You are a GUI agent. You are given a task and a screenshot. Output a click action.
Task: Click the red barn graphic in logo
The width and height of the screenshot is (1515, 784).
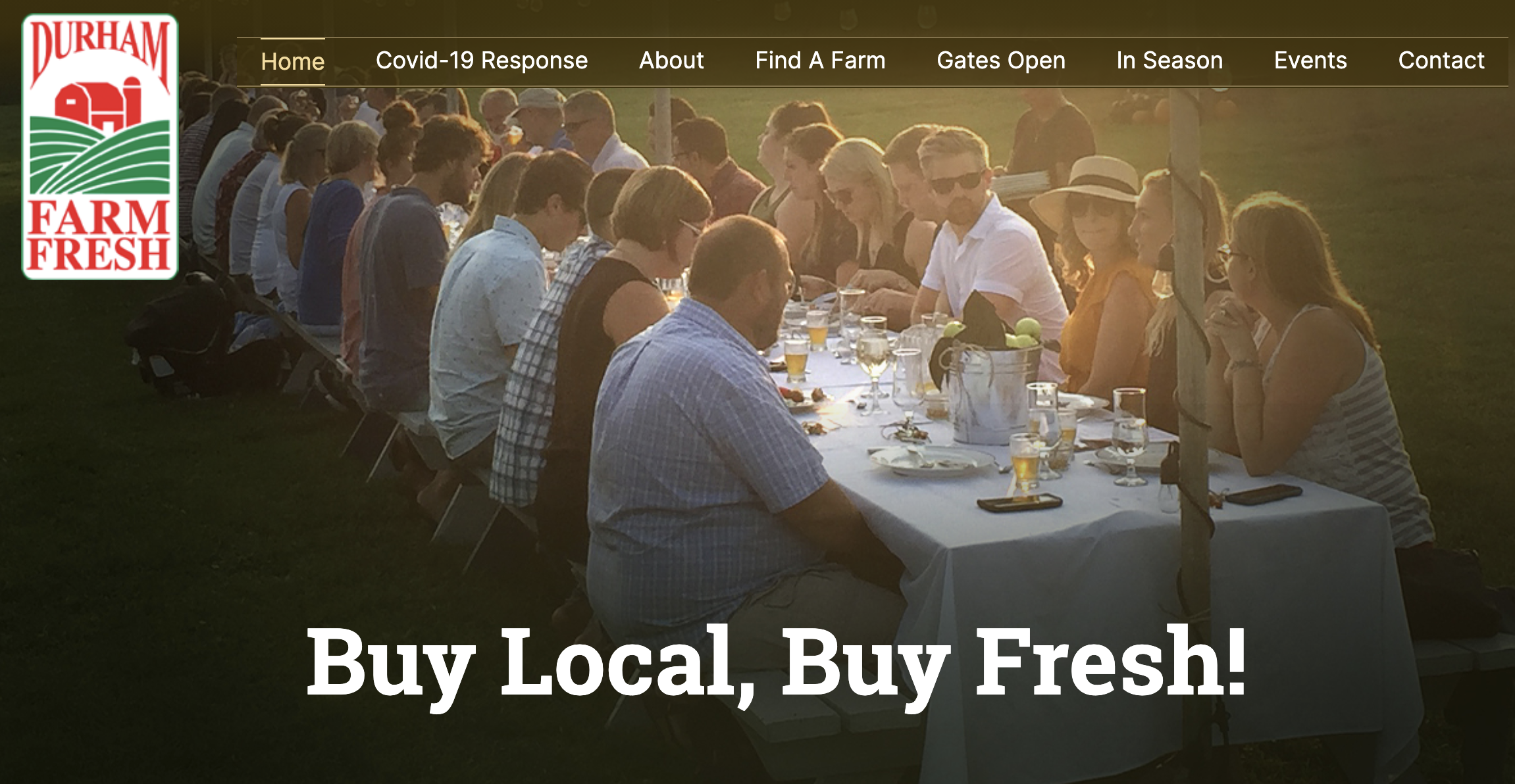99,105
